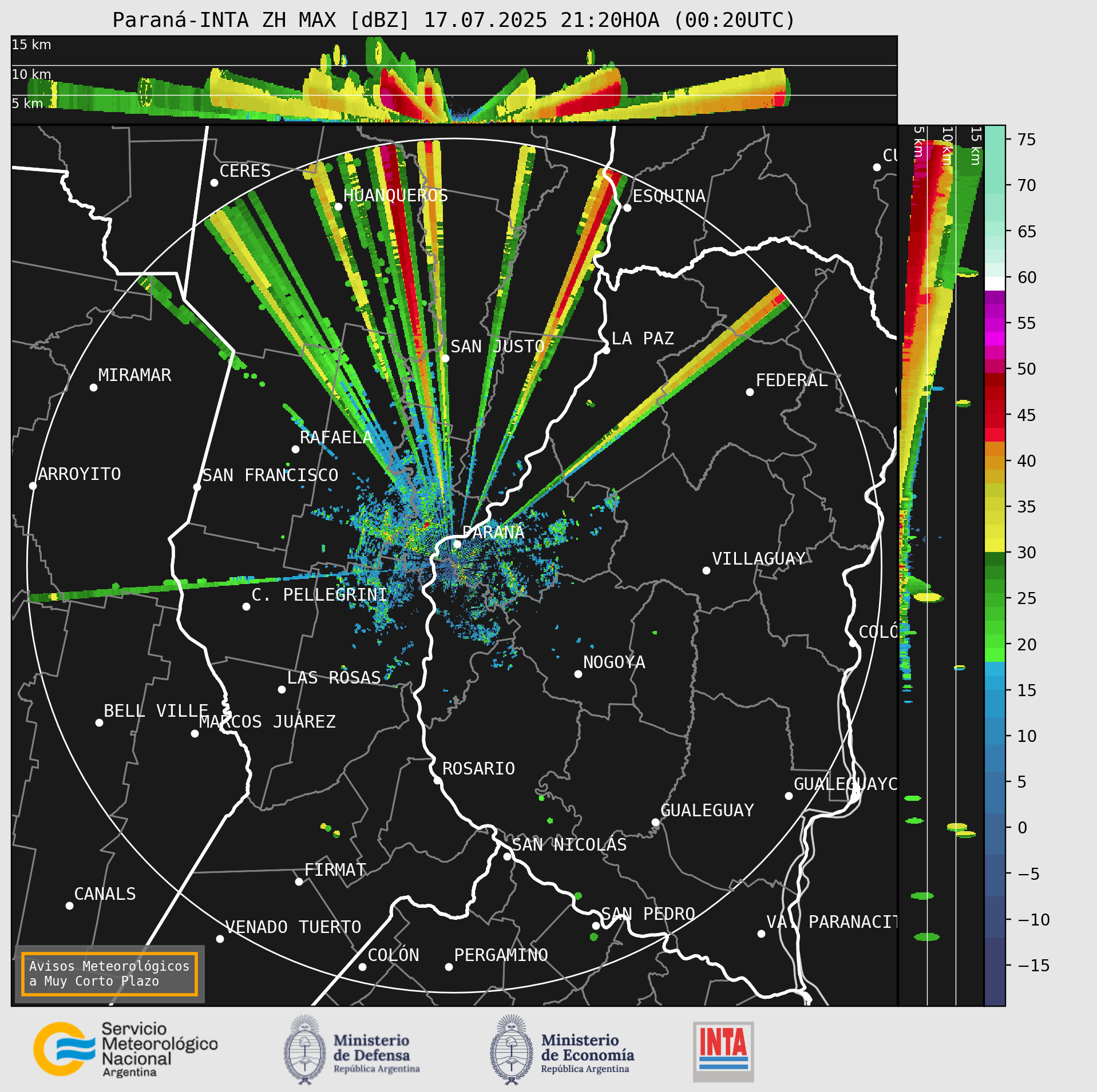This screenshot has height=1092, width=1097.
Task: Click the MARCOS JUÁREZ city marker dot
Action: [195, 733]
